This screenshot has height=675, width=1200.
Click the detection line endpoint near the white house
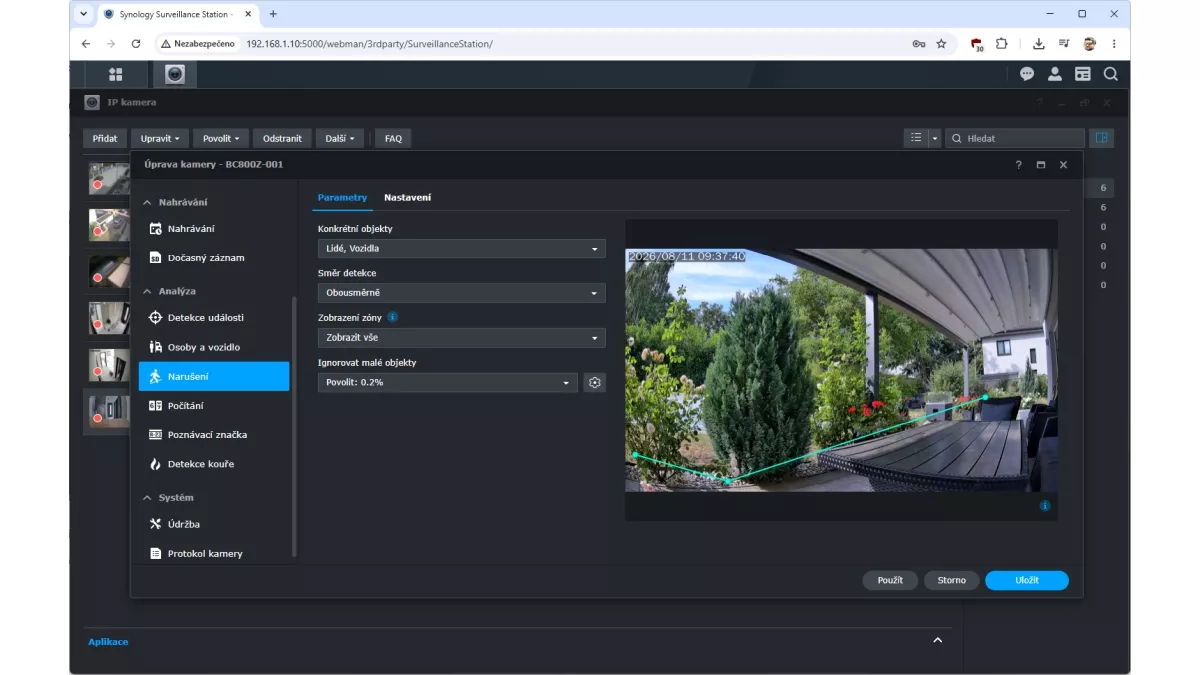985,397
